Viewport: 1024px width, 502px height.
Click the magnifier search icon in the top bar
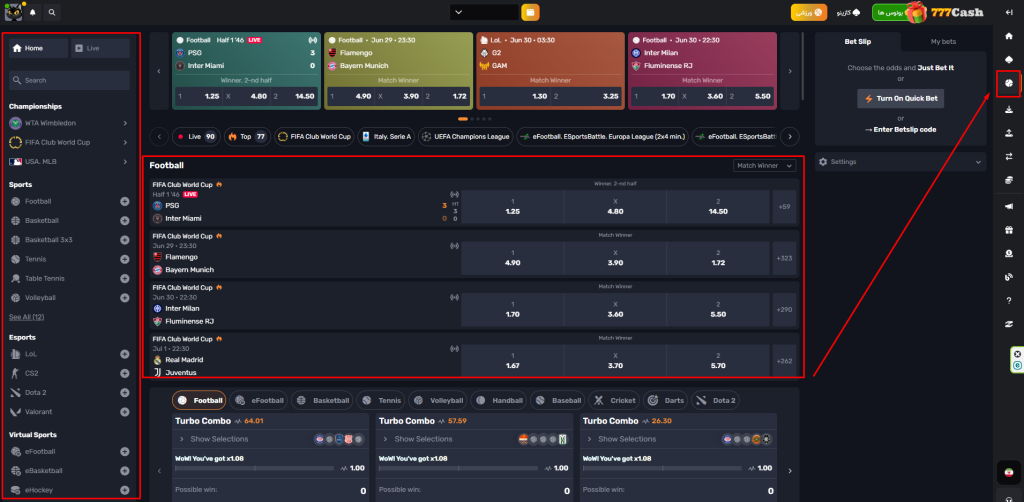click(52, 12)
